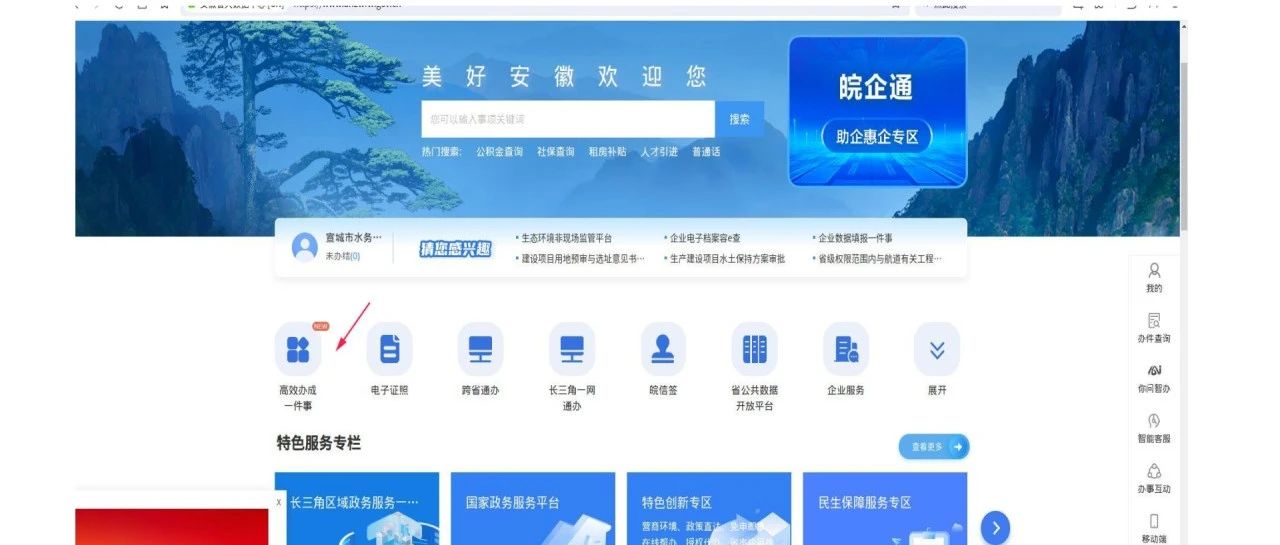The width and height of the screenshot is (1280, 545).
Task: Click the 特色服务专栏 section heading
Action: 319,442
